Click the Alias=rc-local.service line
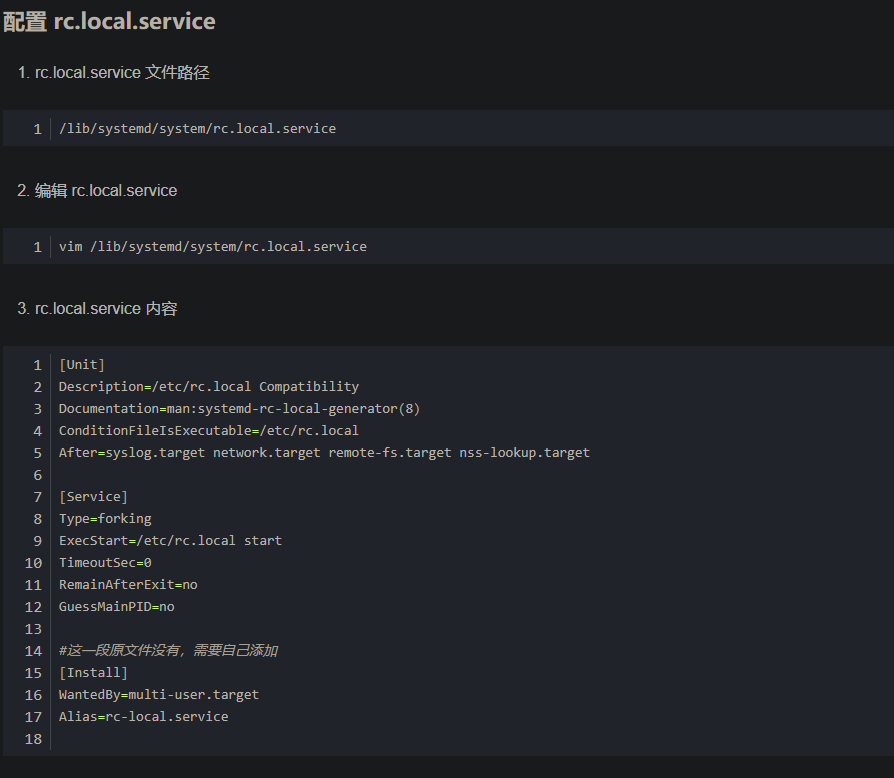Screen dimensions: 894x778 (143, 717)
